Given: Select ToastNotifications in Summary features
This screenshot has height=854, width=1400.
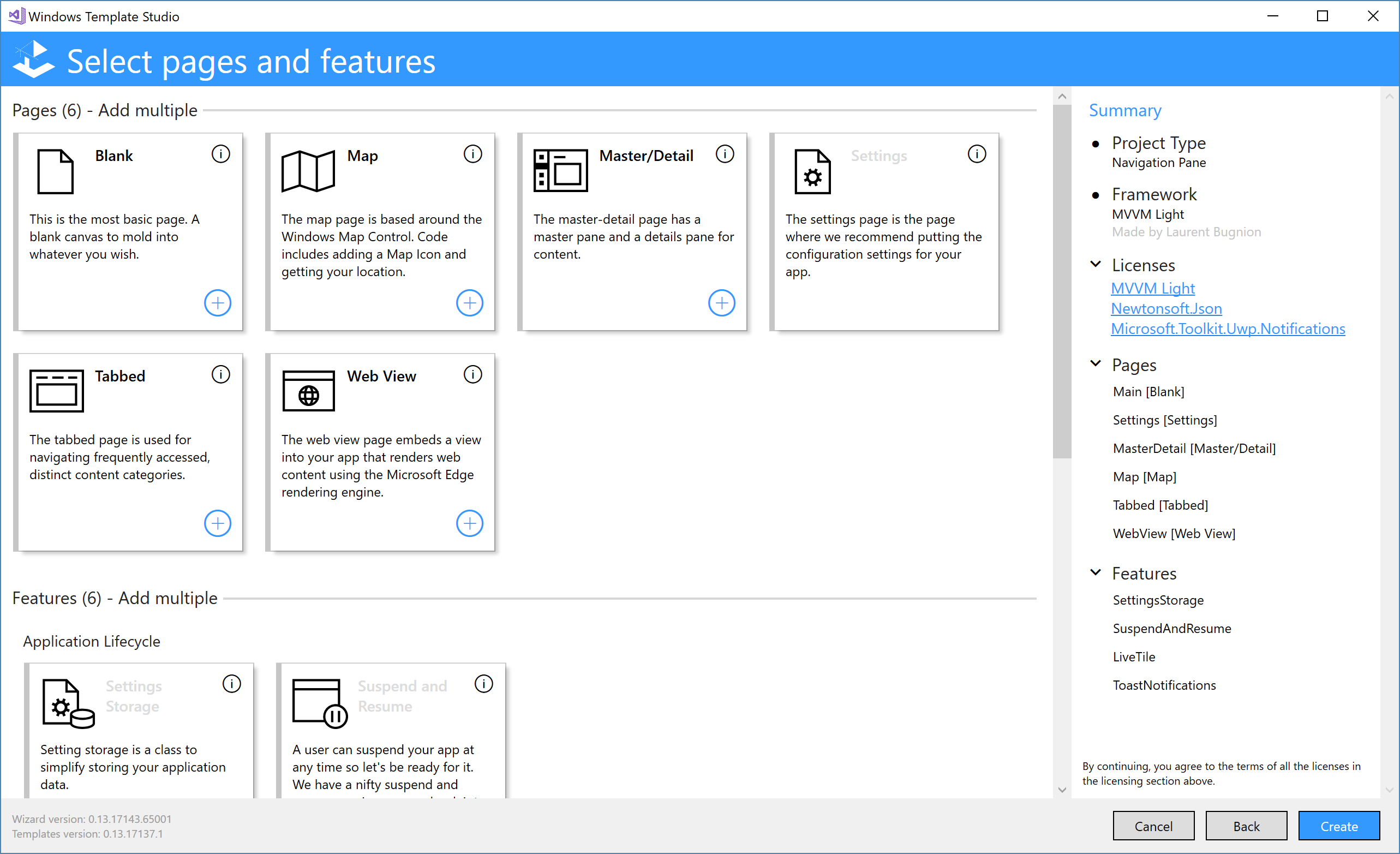Looking at the screenshot, I should (1164, 685).
